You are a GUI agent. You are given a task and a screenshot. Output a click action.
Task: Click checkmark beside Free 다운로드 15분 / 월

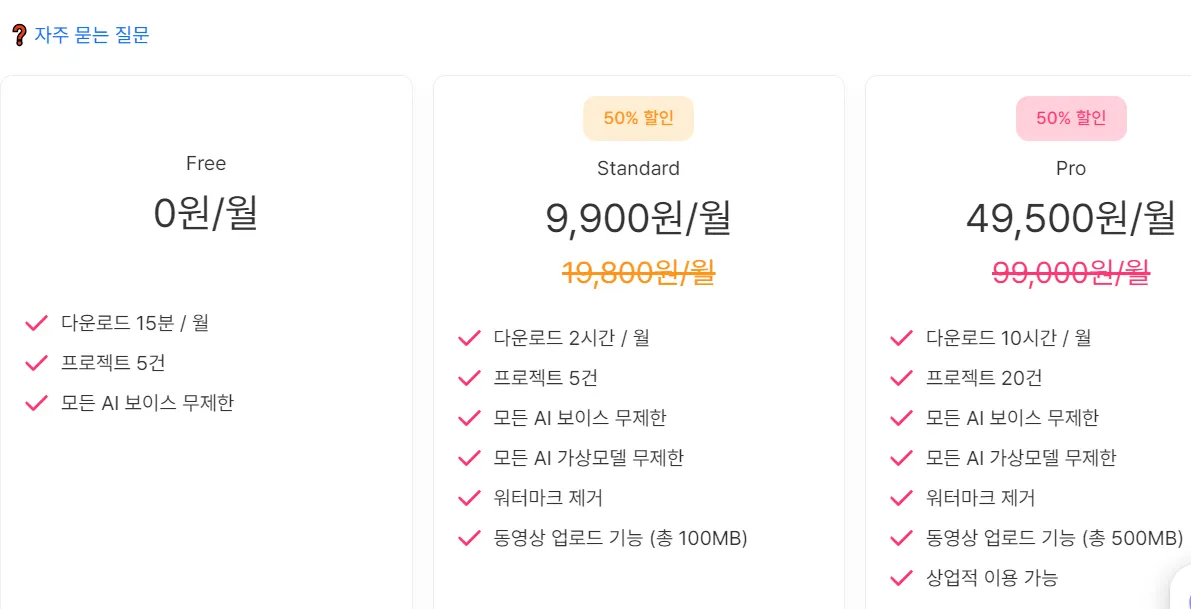[37, 323]
